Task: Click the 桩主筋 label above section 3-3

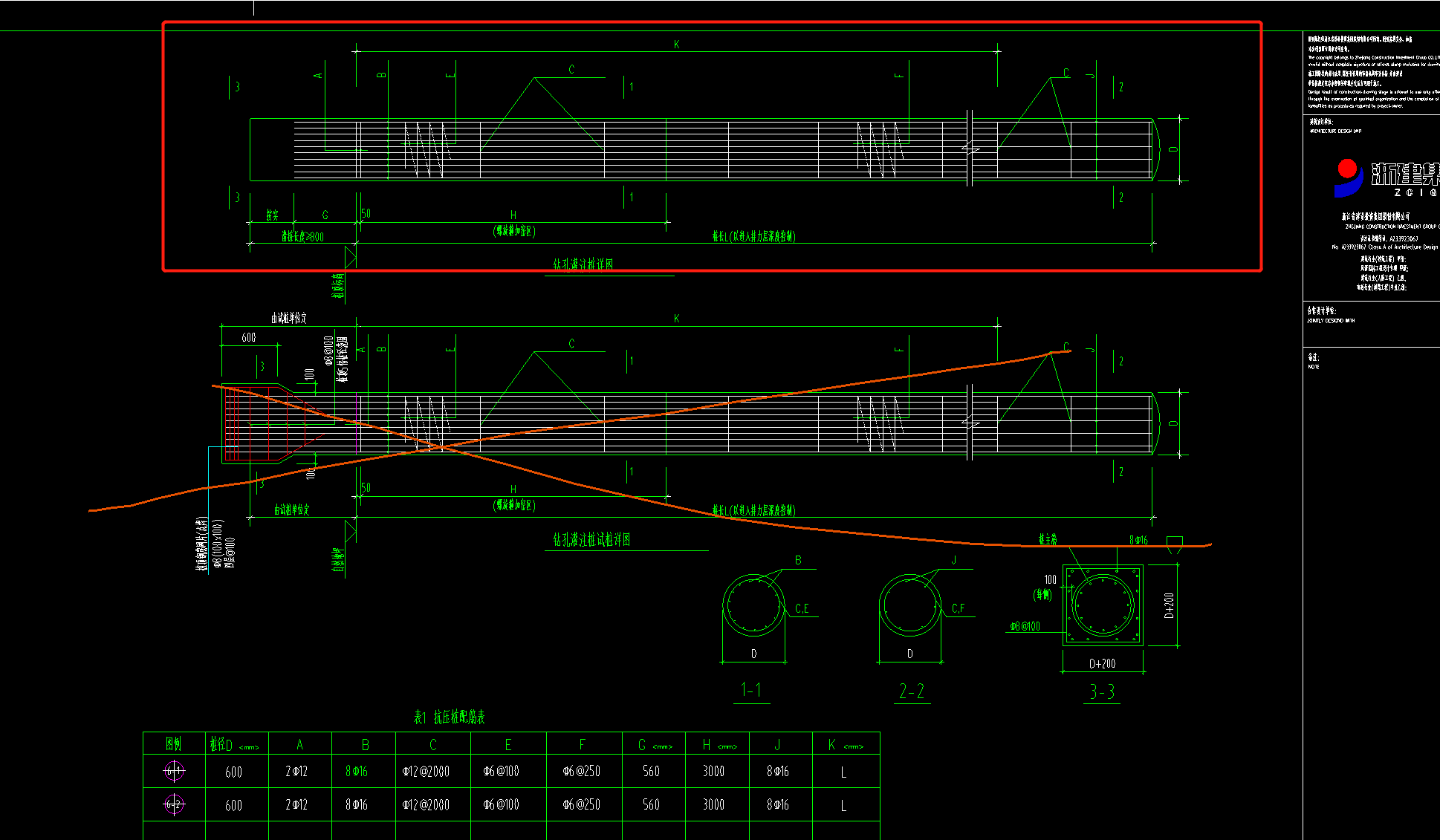Action: coord(1048,540)
